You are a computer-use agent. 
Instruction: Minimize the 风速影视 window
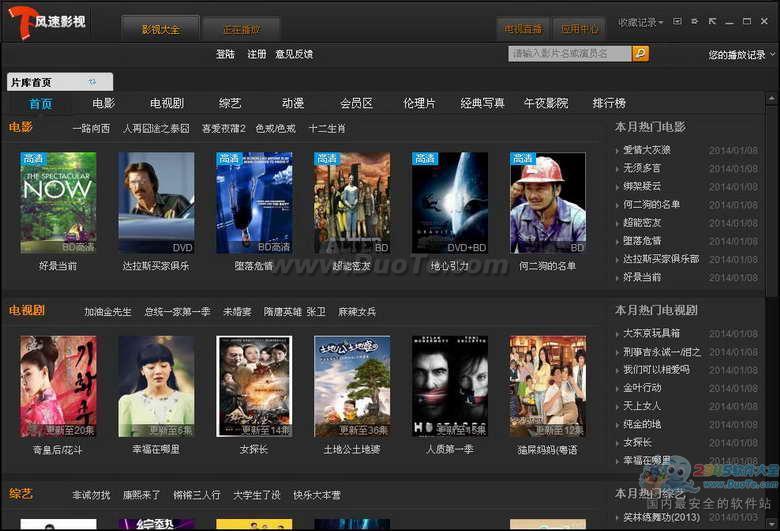click(x=730, y=22)
